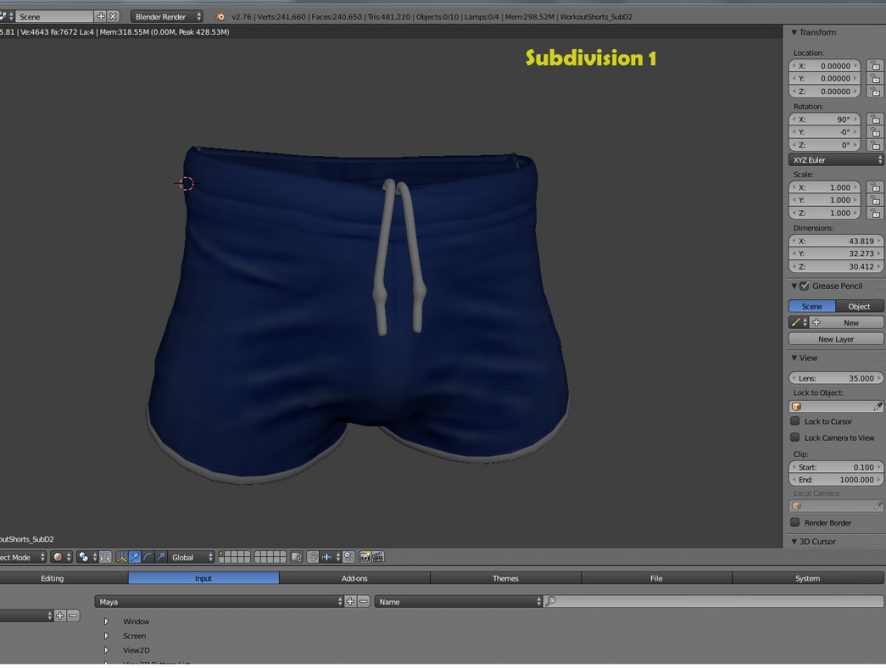Click the eyedropper in Lock to Object
The height and width of the screenshot is (668, 886).
[877, 407]
